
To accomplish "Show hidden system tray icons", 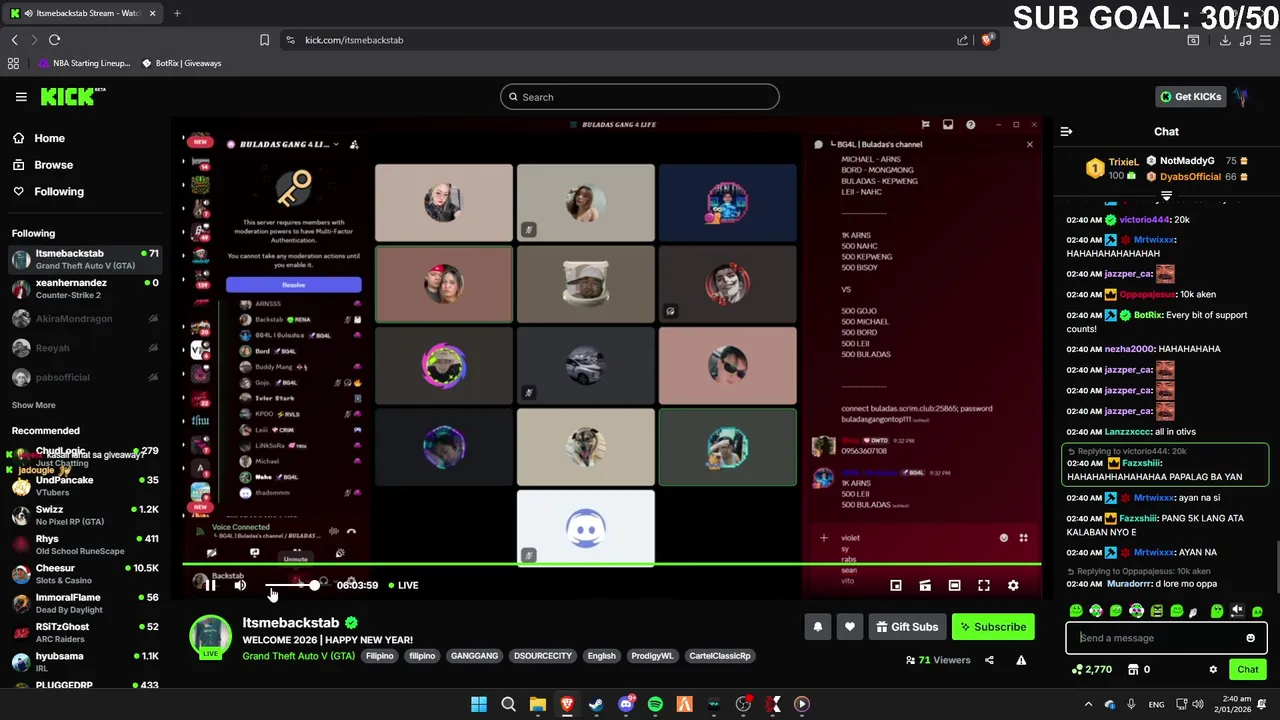I will pyautogui.click(x=1088, y=704).
